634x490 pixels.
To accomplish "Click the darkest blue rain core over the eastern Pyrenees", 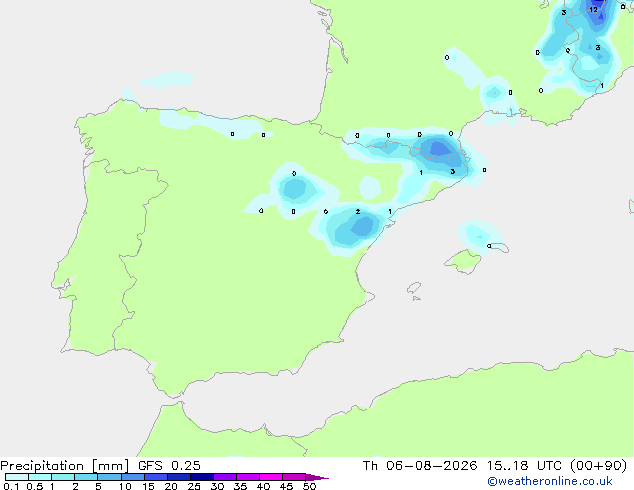I will tap(440, 149).
